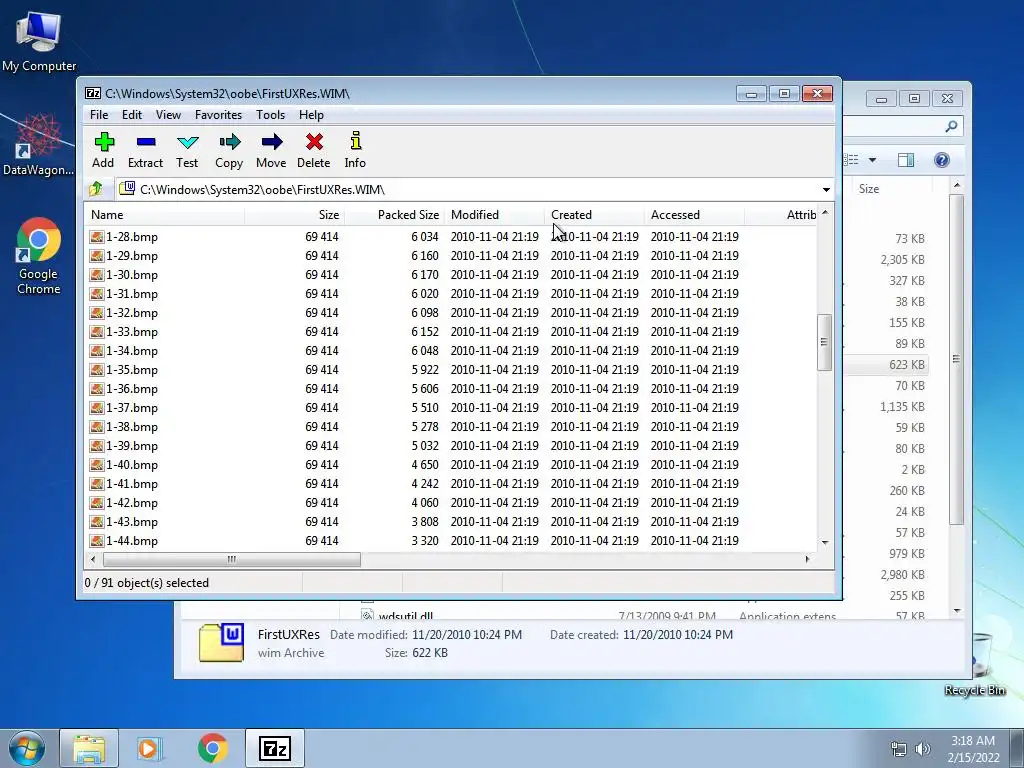Viewport: 1024px width, 768px height.
Task: Select the row 1-42.bmp
Action: (451, 503)
